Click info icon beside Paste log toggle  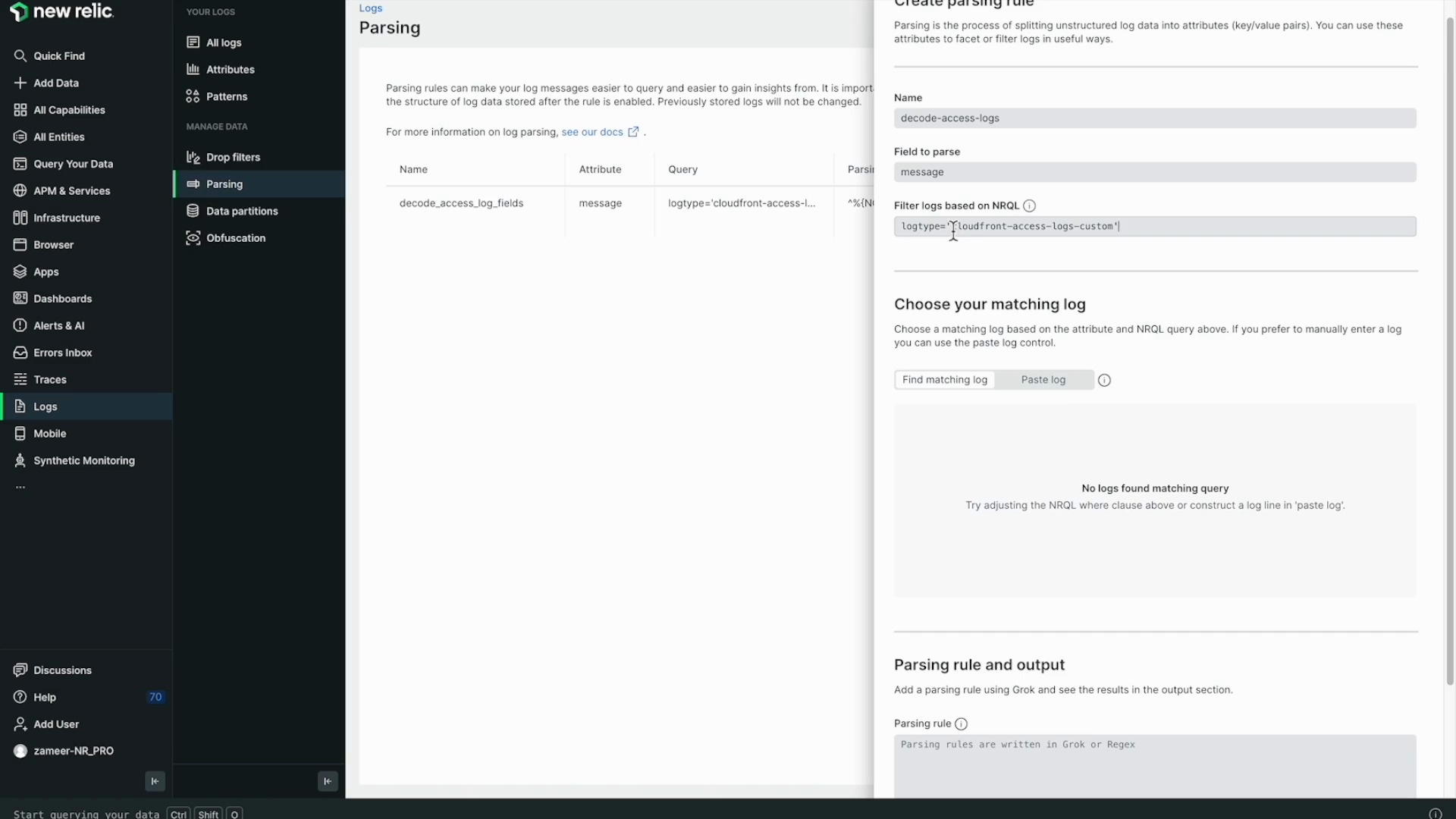(x=1104, y=380)
